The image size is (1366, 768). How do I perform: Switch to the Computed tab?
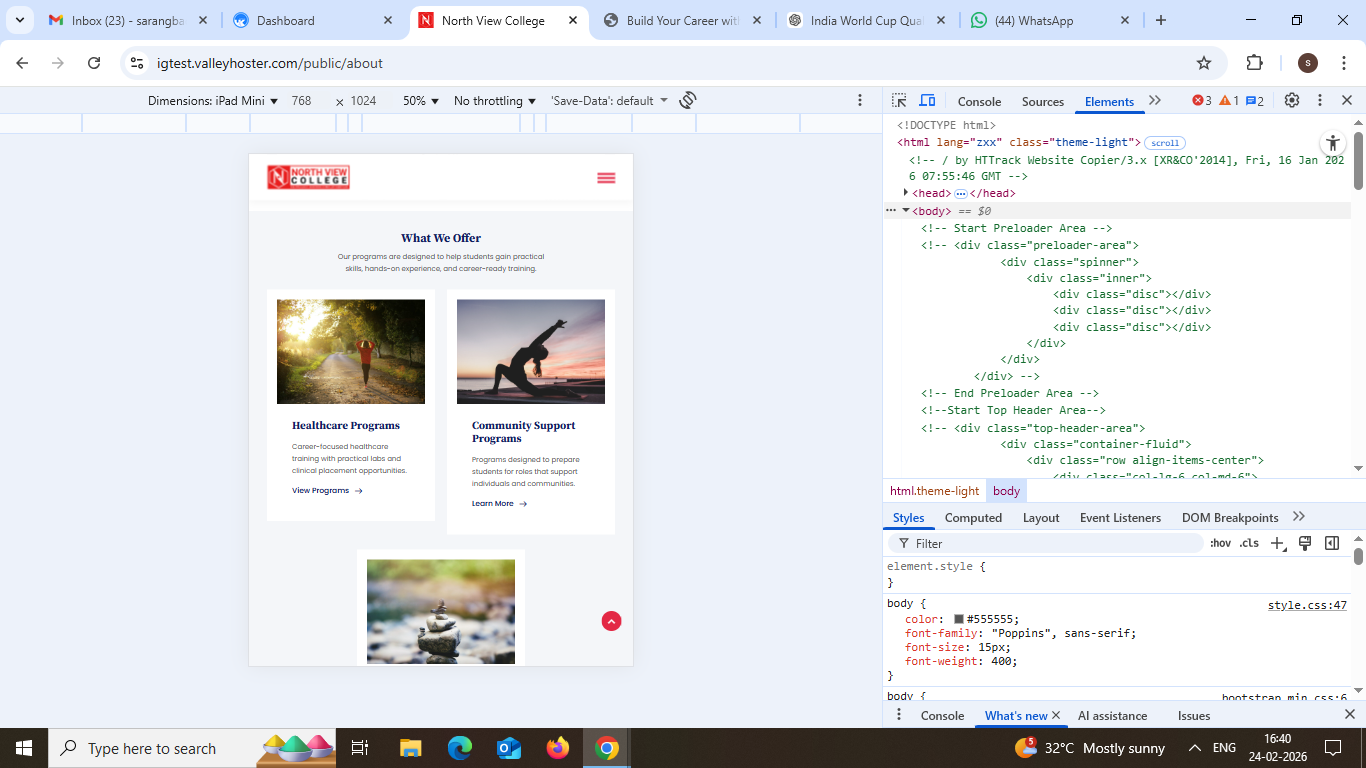pos(973,518)
